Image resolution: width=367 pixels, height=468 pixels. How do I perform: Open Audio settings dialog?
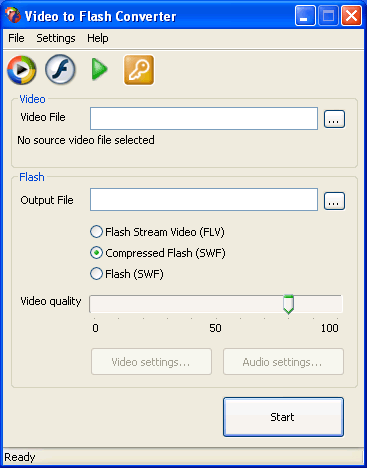click(x=283, y=362)
